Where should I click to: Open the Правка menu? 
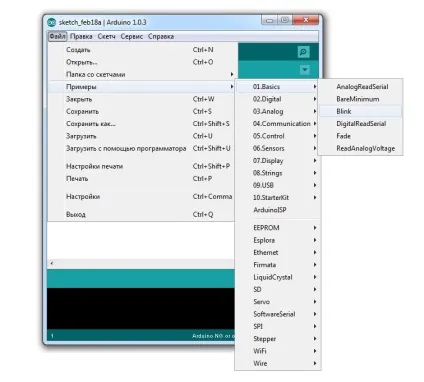pos(81,36)
